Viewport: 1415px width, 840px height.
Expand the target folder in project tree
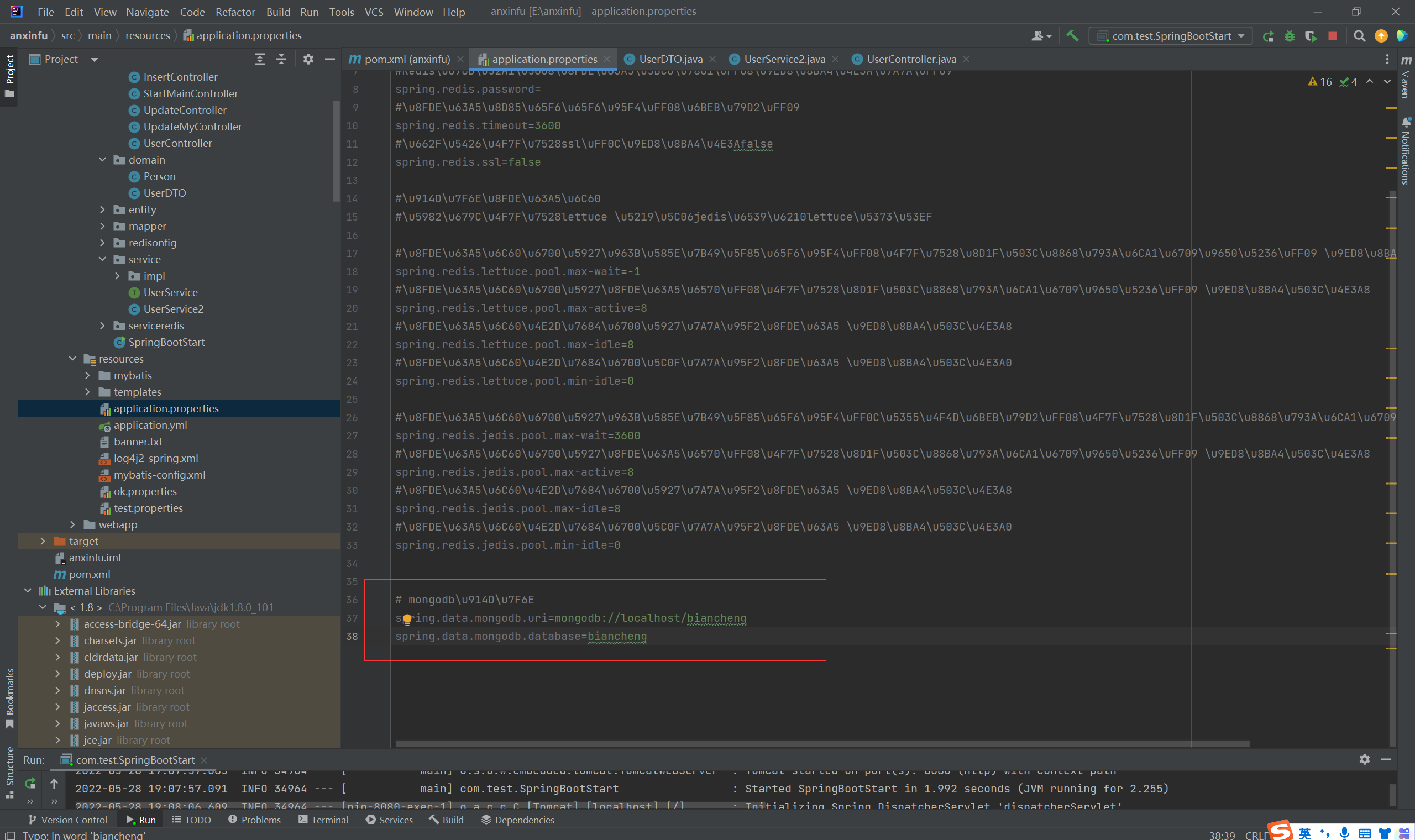tap(43, 541)
